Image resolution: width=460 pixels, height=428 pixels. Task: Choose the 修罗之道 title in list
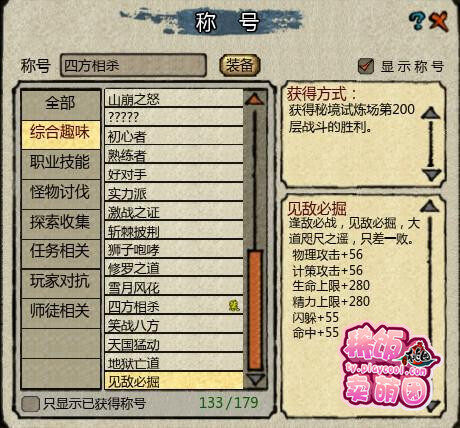174,268
